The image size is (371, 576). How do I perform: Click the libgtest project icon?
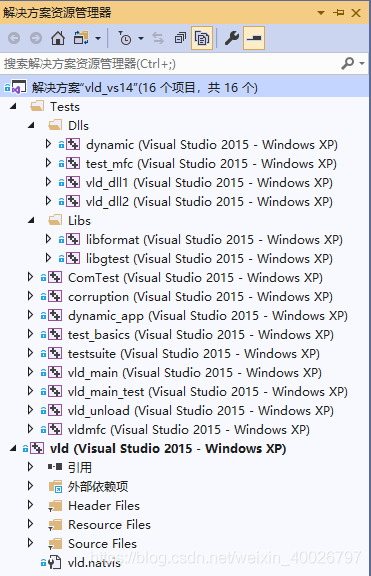[x=73, y=258]
